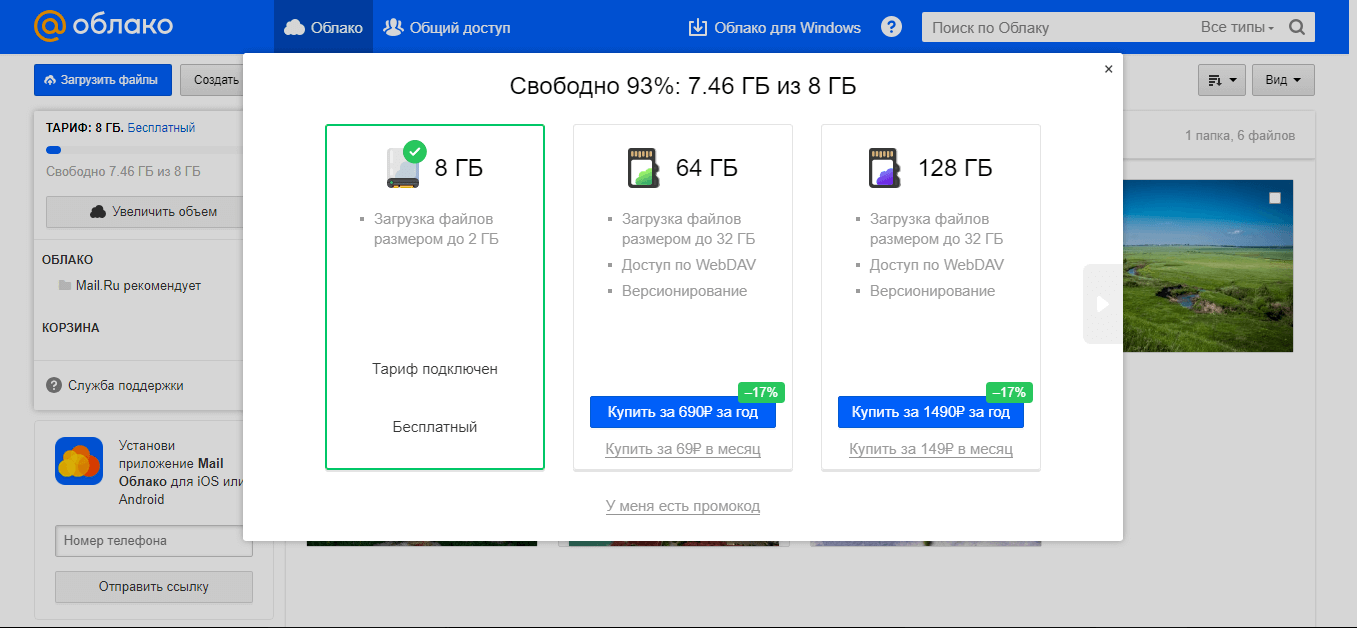This screenshot has width=1357, height=628.
Task: Click the Mail Облако app icon
Action: [x=79, y=461]
